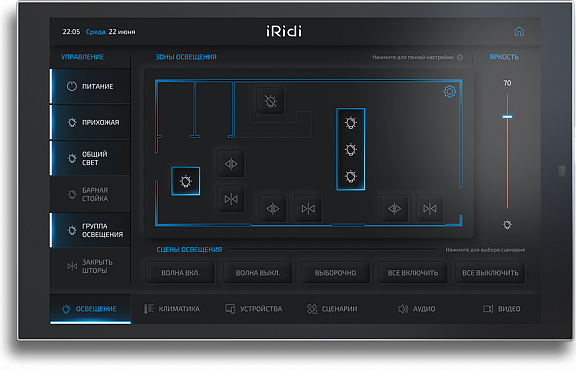Image resolution: width=576 pixels, height=370 pixels.
Task: Go to the home screen icon
Action: [519, 31]
